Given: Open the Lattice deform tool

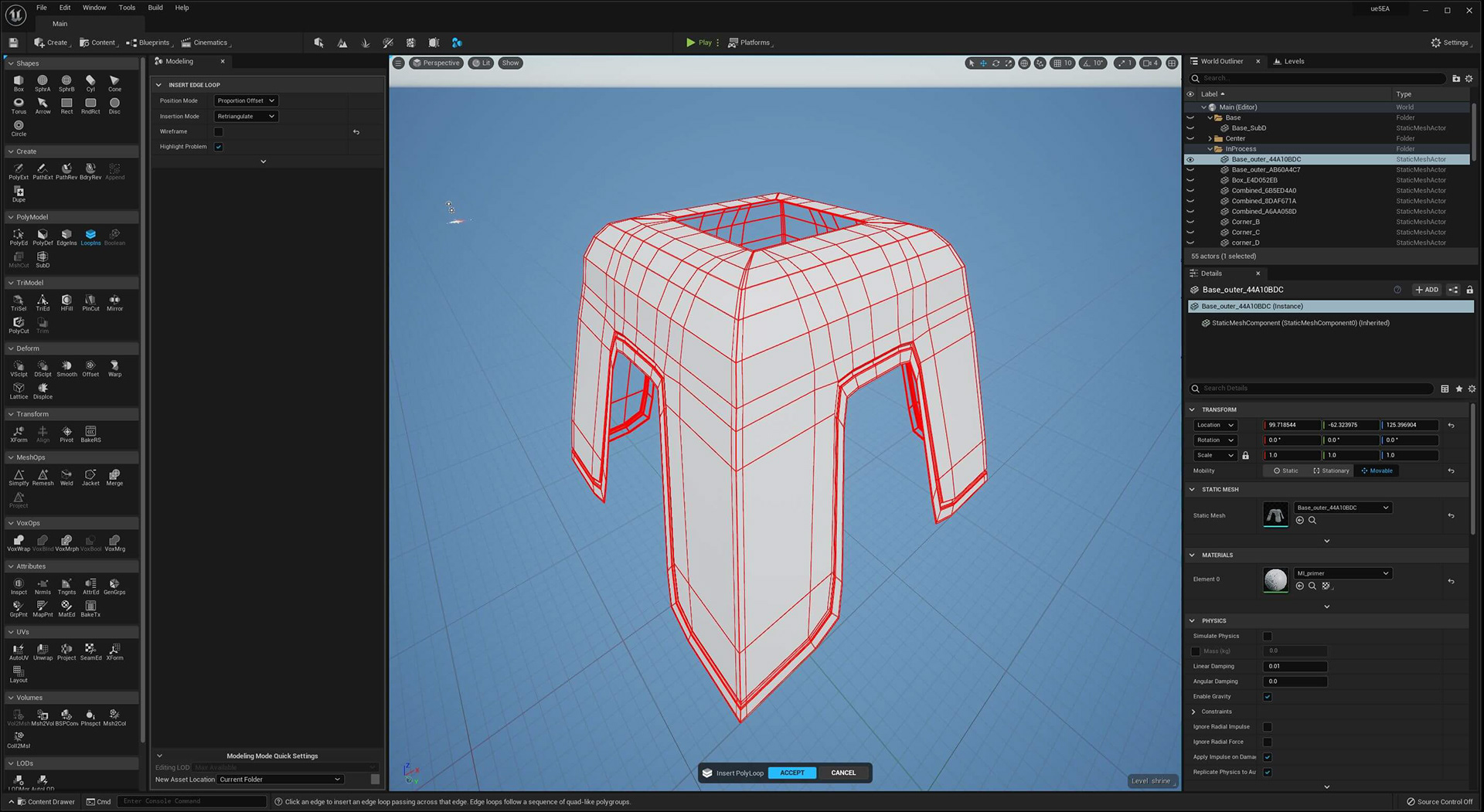Looking at the screenshot, I should (x=19, y=390).
